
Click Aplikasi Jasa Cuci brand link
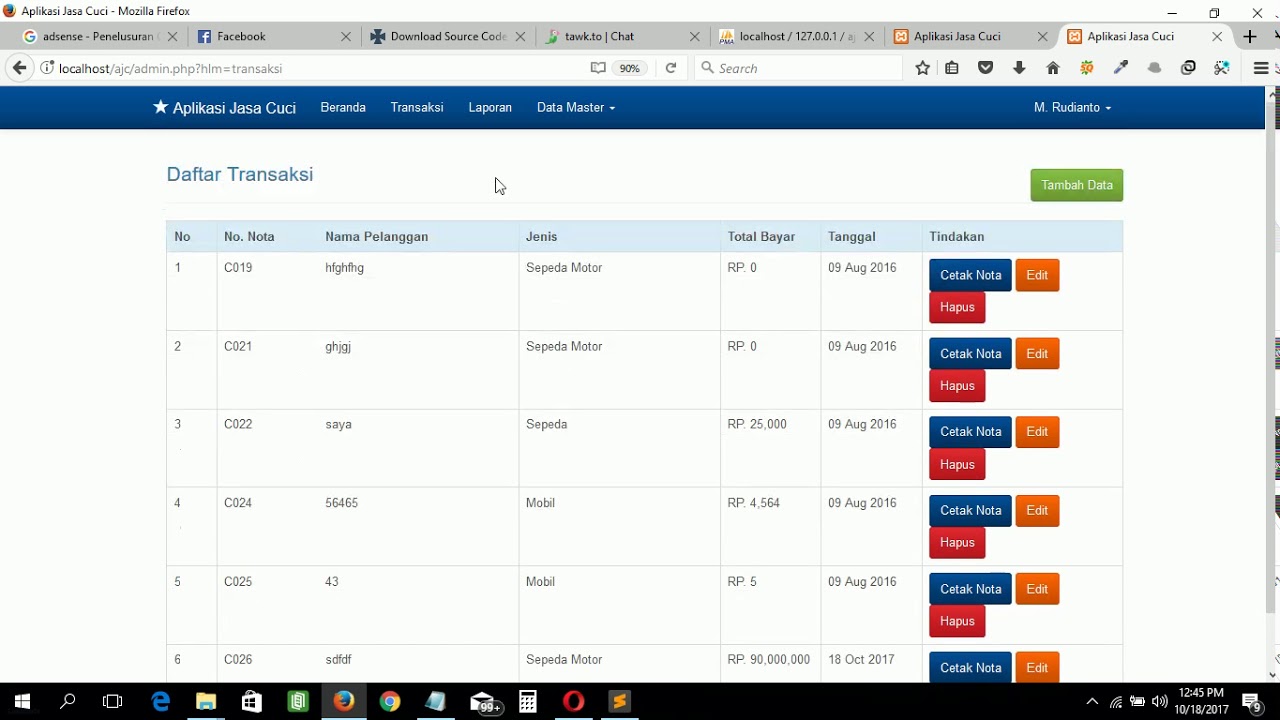coord(224,108)
